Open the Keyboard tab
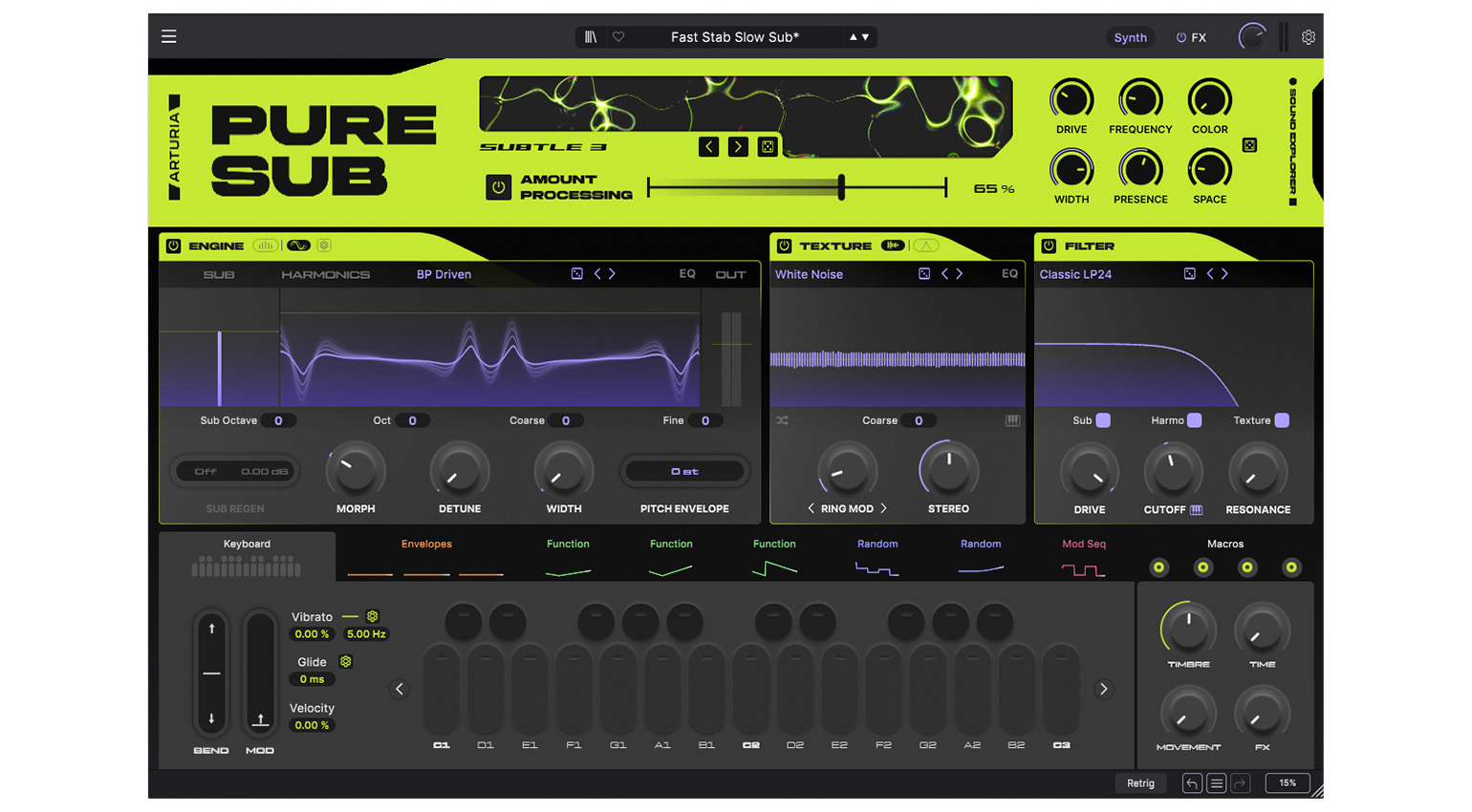Viewport: 1472px width, 812px height. click(247, 556)
